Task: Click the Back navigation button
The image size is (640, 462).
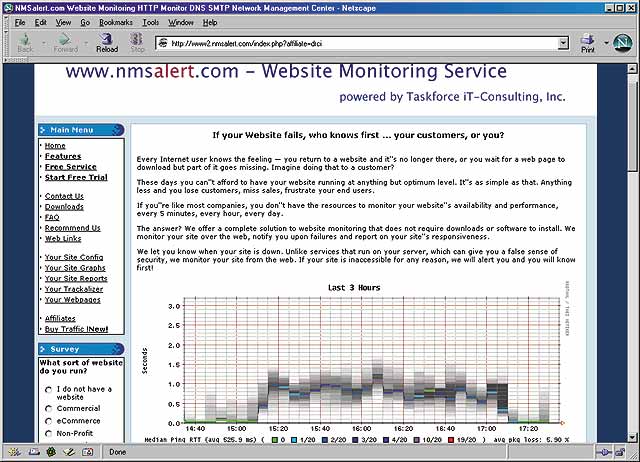Action: pyautogui.click(x=25, y=42)
